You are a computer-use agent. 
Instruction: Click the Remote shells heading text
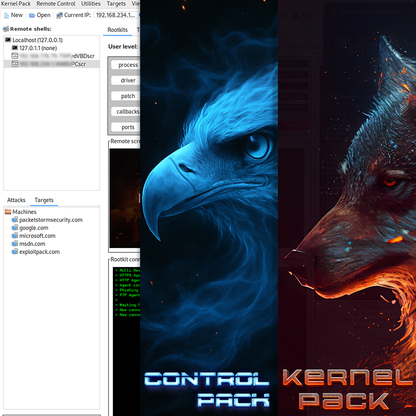tap(31, 29)
